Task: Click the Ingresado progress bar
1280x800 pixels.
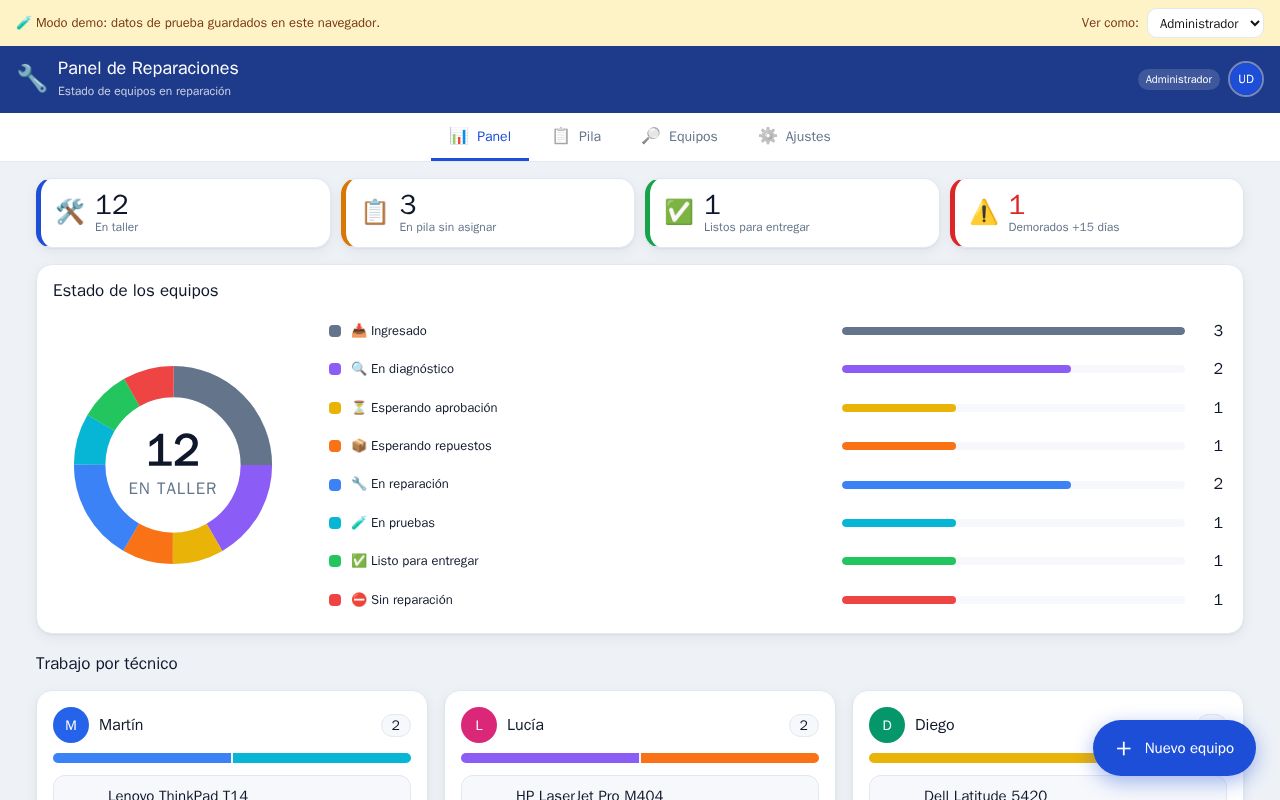Action: point(1013,331)
